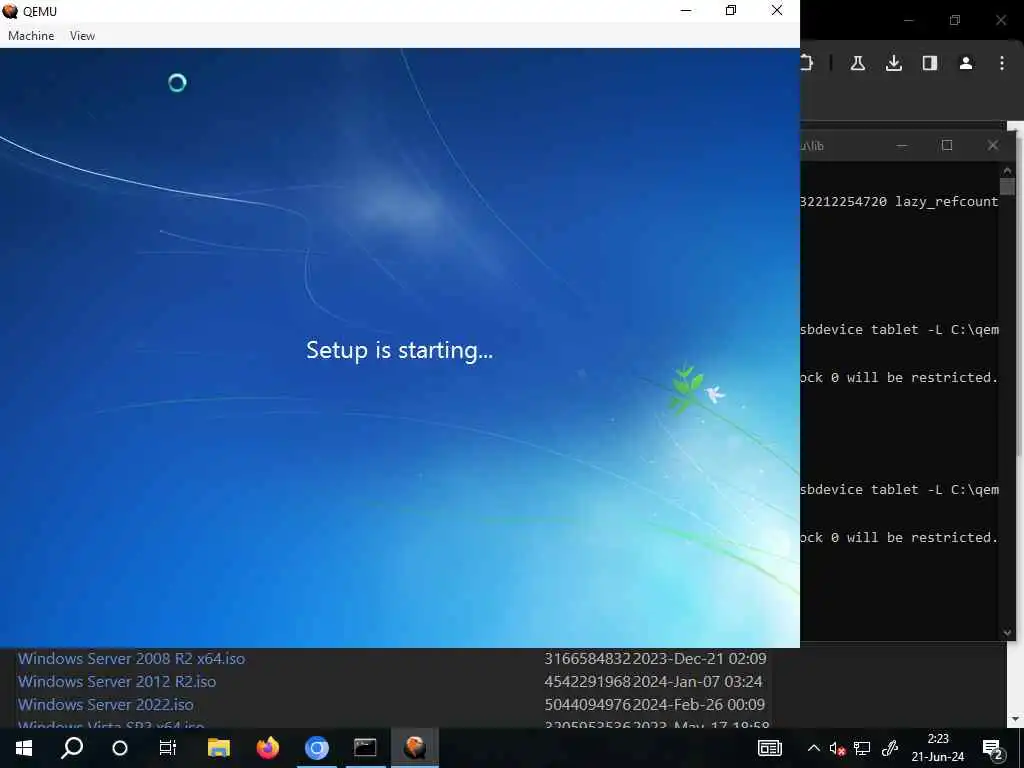This screenshot has width=1024, height=768.
Task: Open Chrome extensions puzzle icon
Action: click(807, 63)
